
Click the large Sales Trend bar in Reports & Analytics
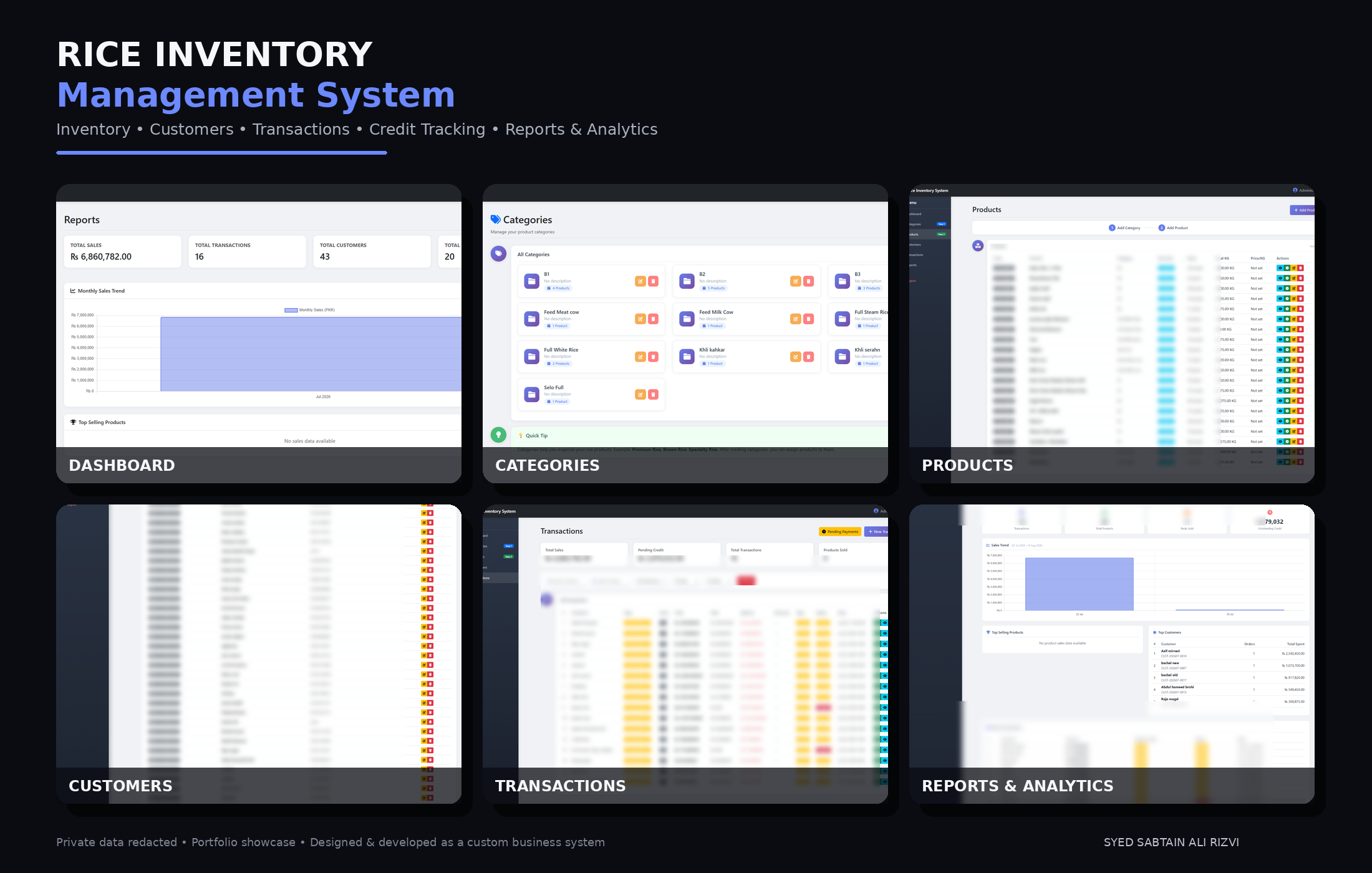click(x=1079, y=584)
